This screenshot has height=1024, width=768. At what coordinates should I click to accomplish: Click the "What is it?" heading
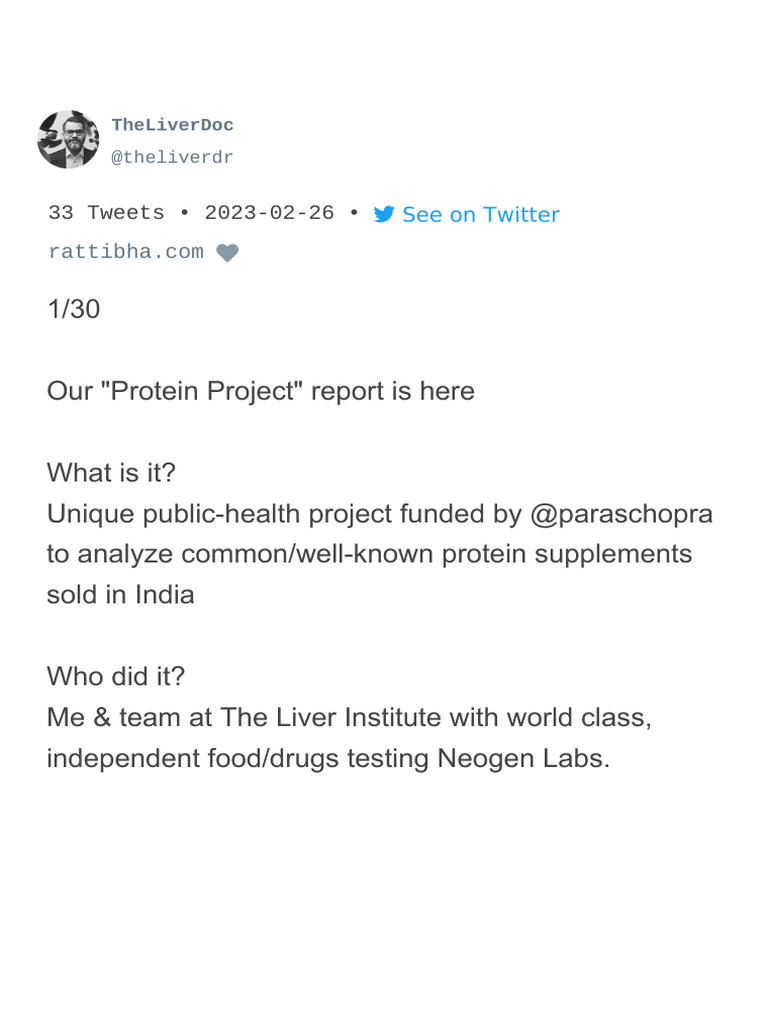pyautogui.click(x=111, y=473)
